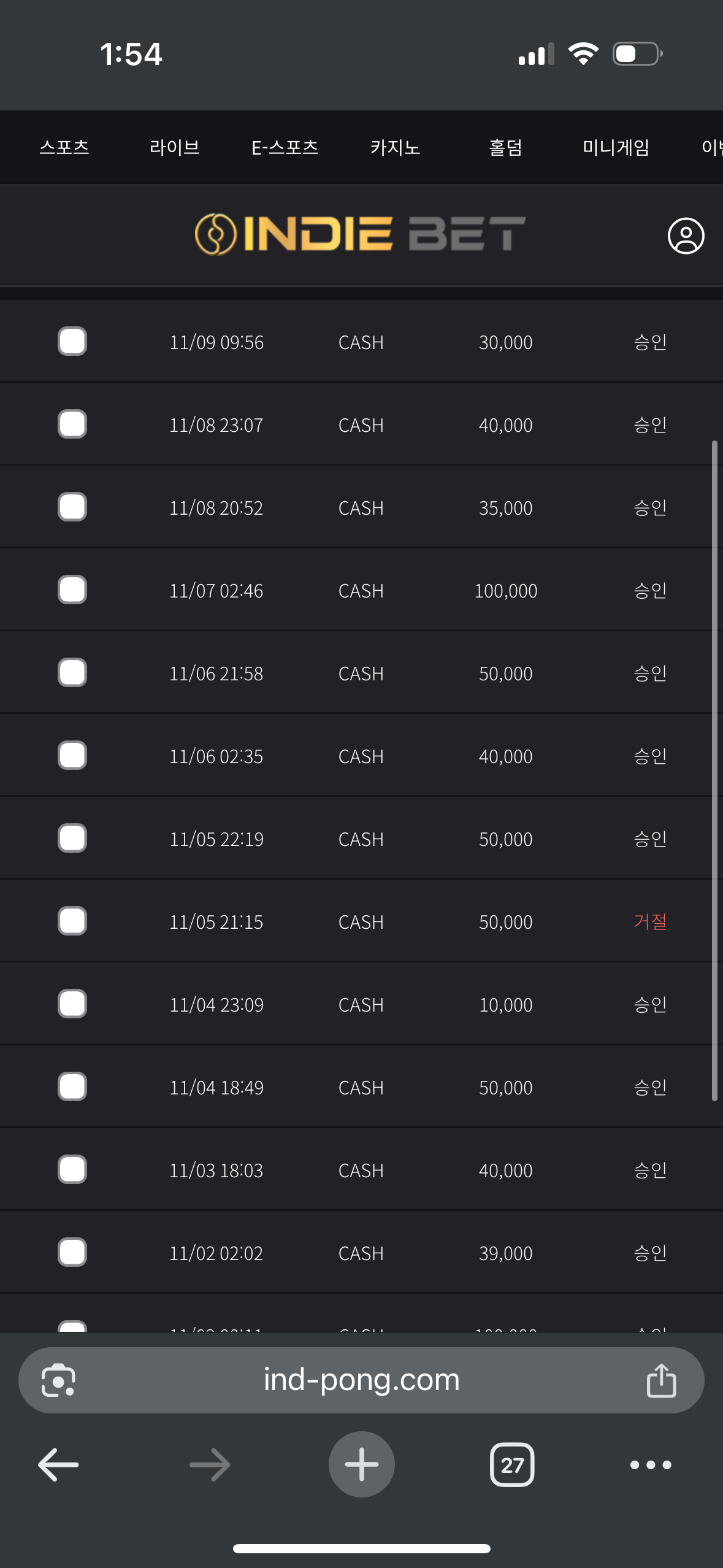Open a new tab with plus button
723x1568 pixels.
click(x=361, y=1464)
